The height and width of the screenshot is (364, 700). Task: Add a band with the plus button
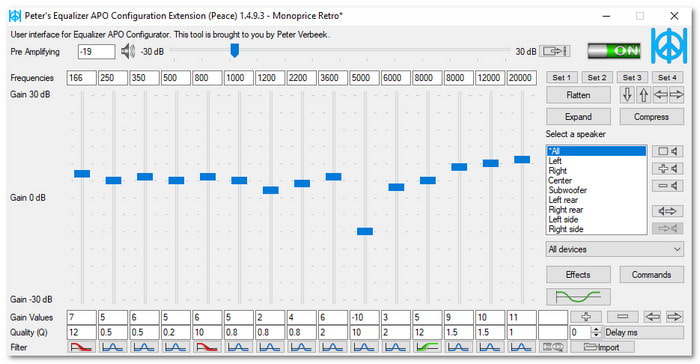586,317
